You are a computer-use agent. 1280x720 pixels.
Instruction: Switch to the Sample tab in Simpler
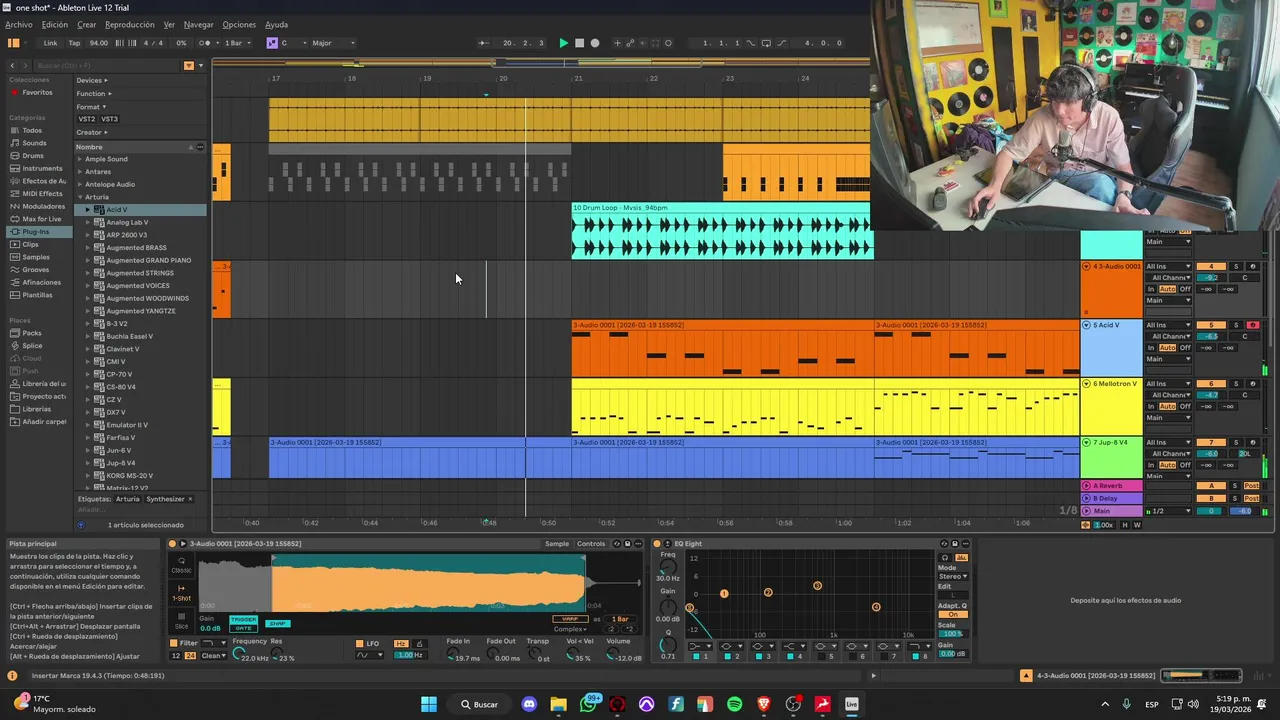tap(557, 544)
